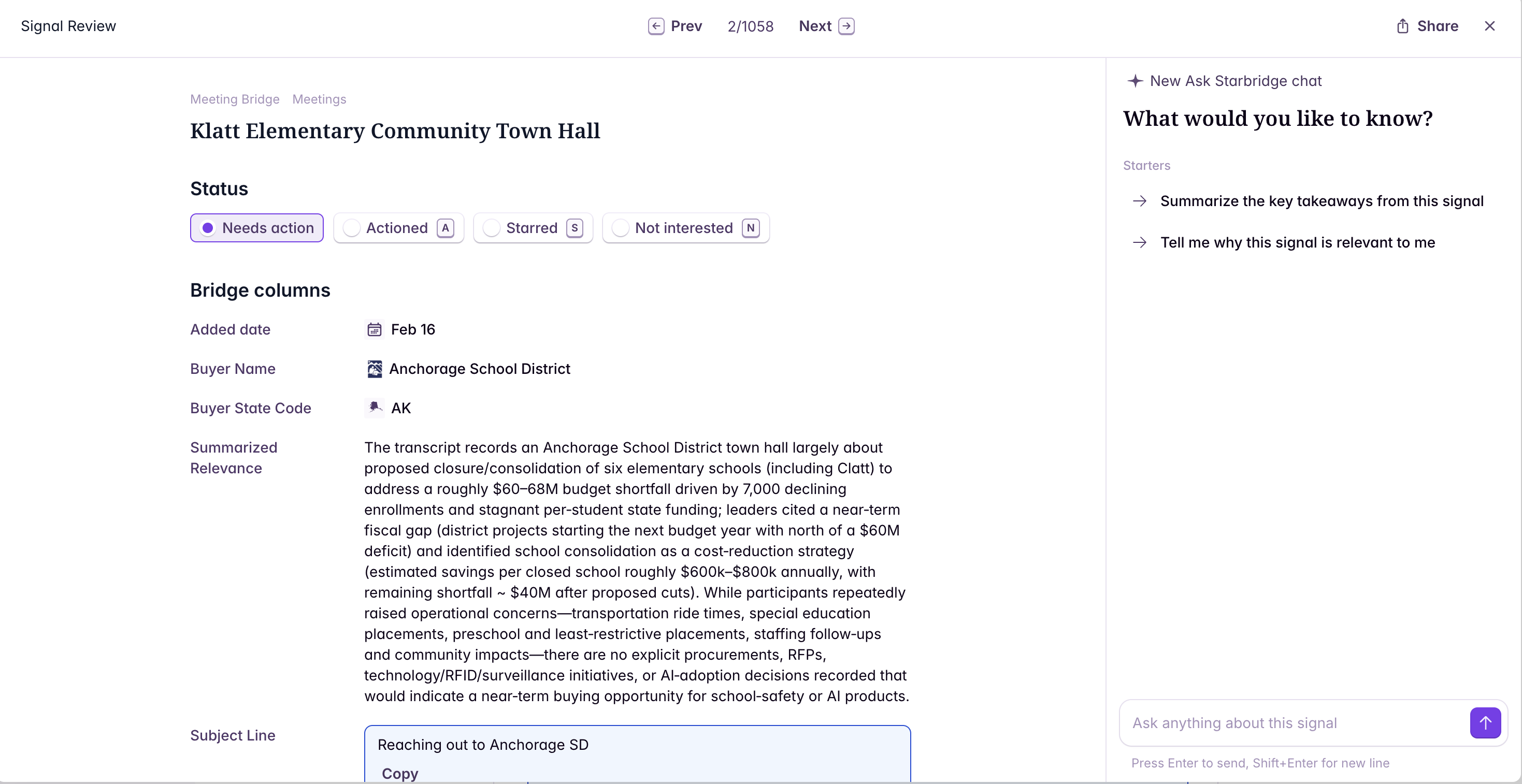This screenshot has height=784, width=1522.
Task: Select the summarize key takeaways starter
Action: (x=1321, y=201)
